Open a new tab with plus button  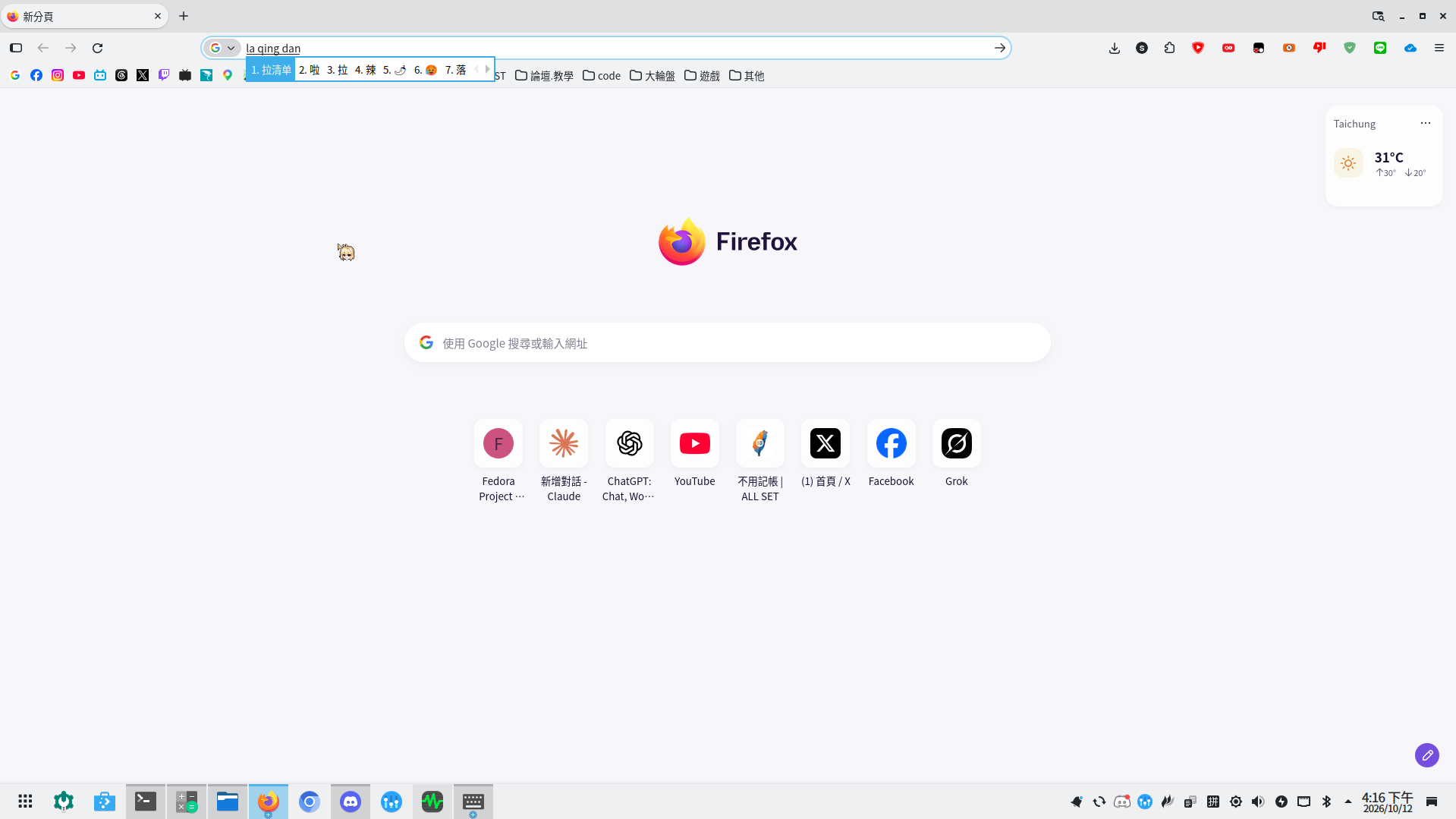184,16
